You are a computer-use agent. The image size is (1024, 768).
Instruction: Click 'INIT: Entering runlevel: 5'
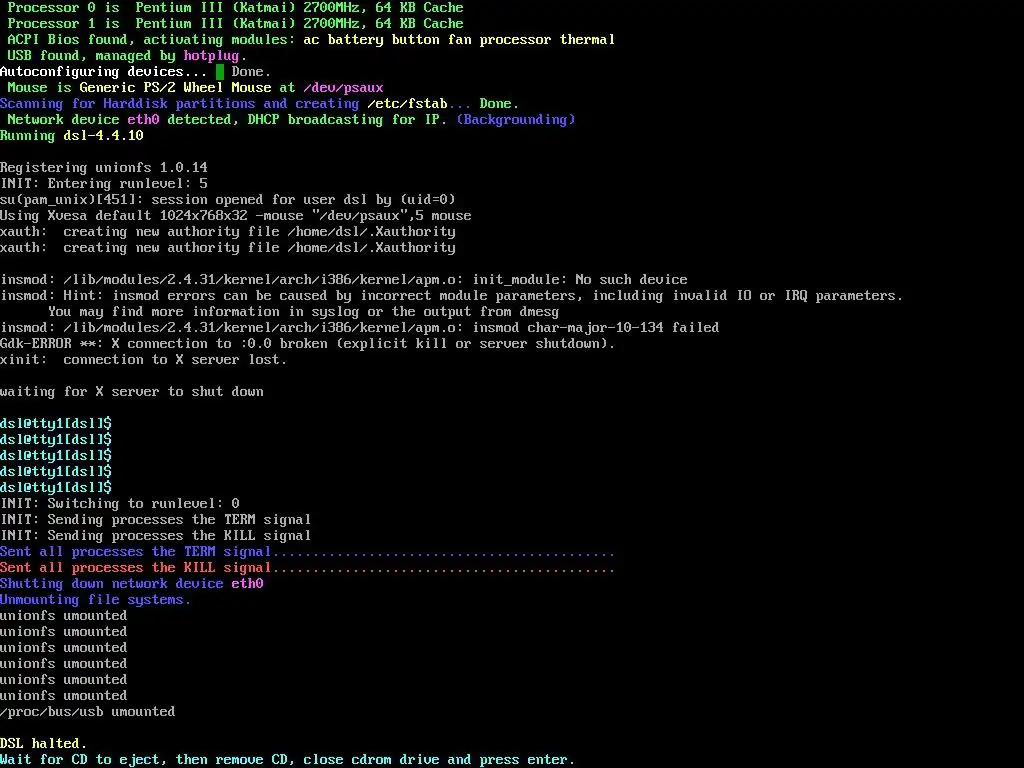[104, 184]
